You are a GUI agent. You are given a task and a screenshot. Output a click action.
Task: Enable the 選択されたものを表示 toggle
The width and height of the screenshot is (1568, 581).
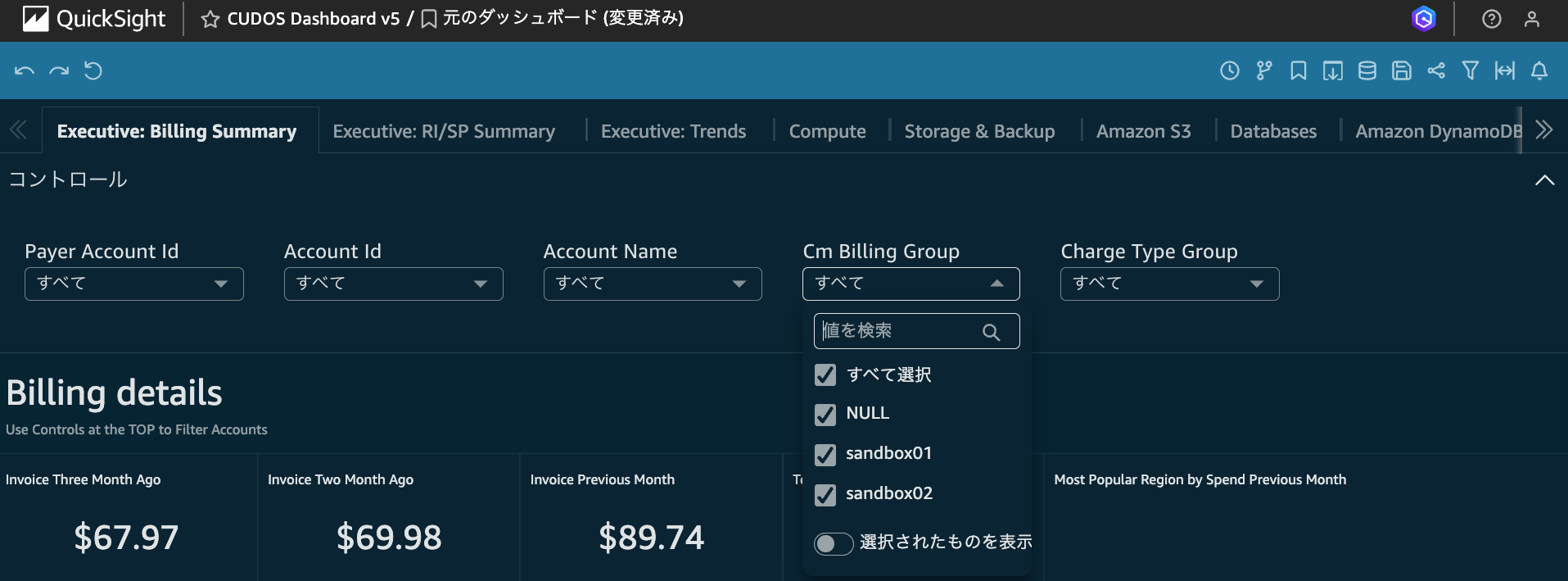tap(834, 543)
